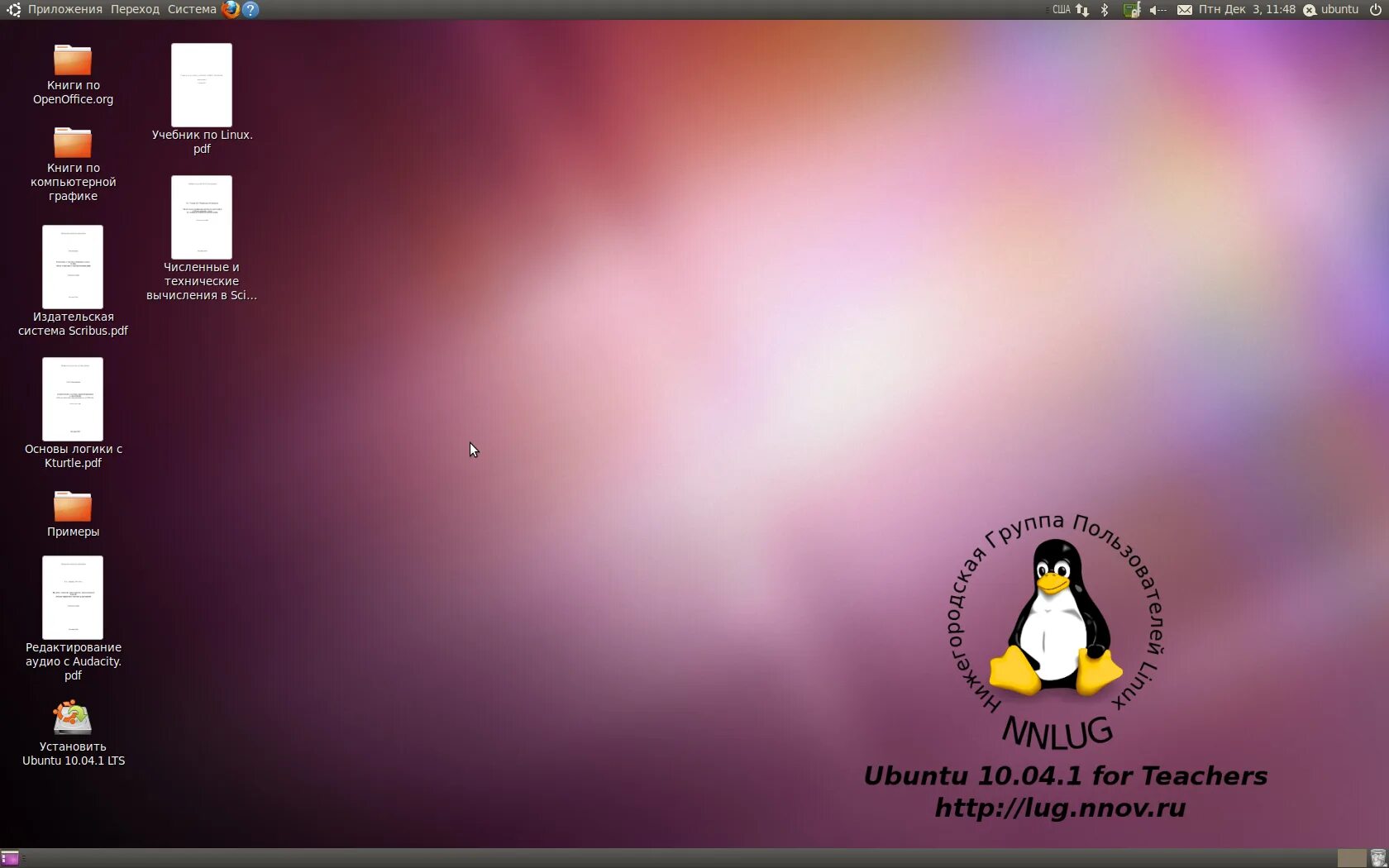Open the sound volume indicator
The image size is (1389, 868).
[x=1157, y=9]
